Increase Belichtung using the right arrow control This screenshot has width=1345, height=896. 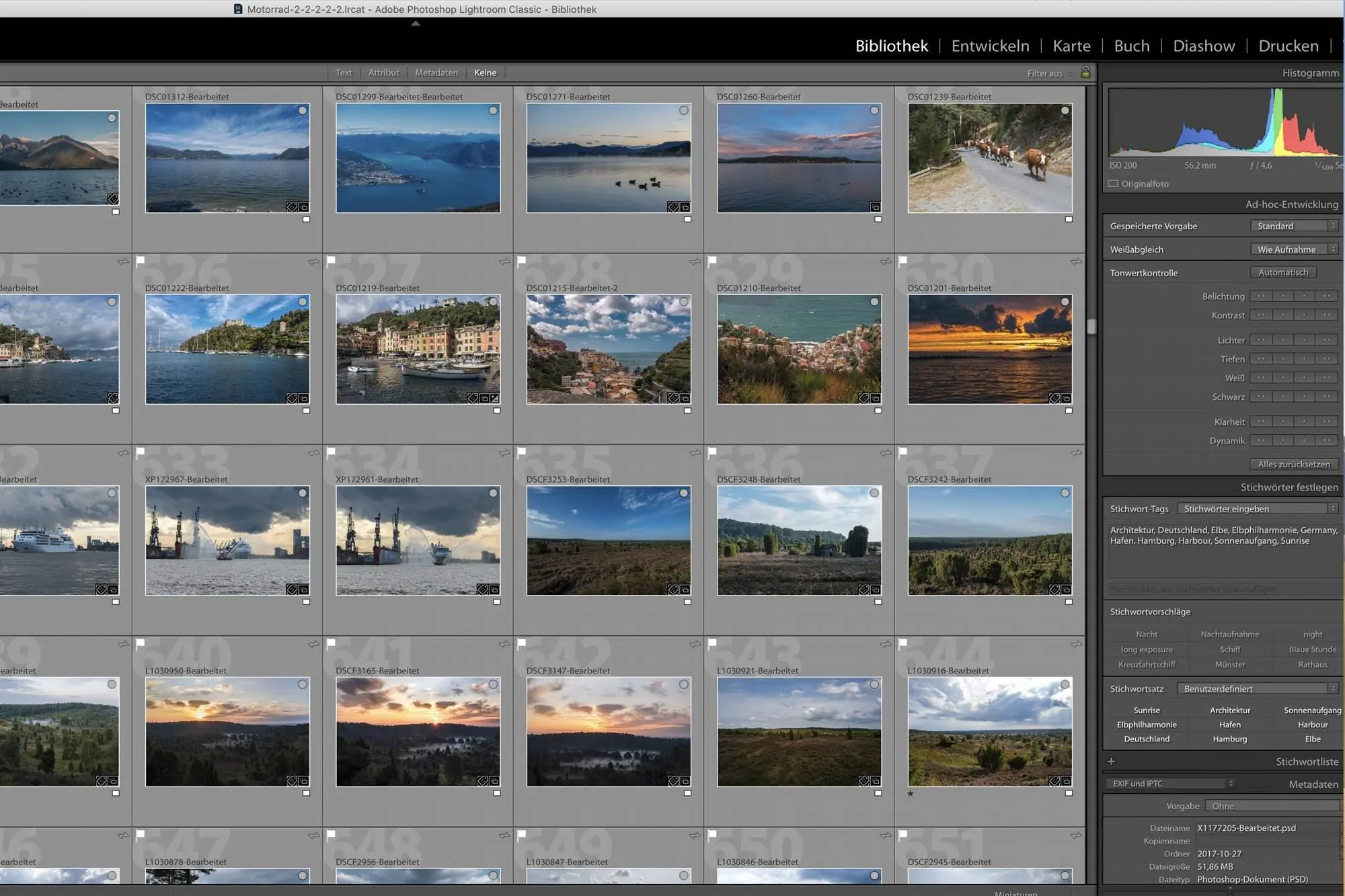pos(1303,296)
